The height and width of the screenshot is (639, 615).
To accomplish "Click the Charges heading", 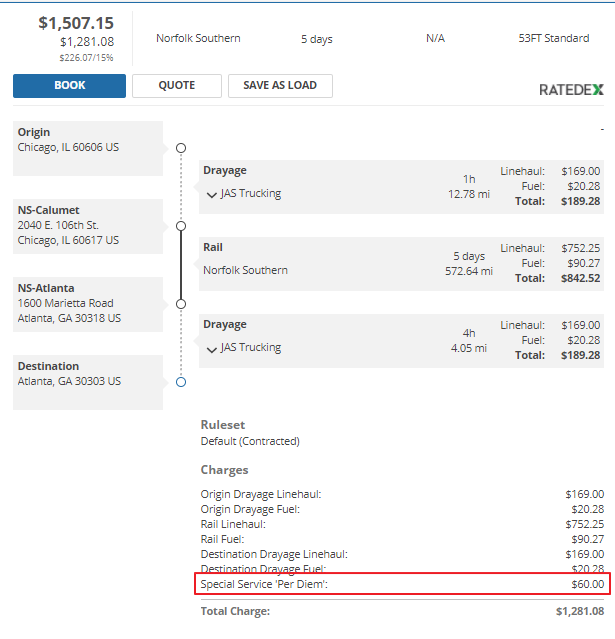I will (225, 470).
